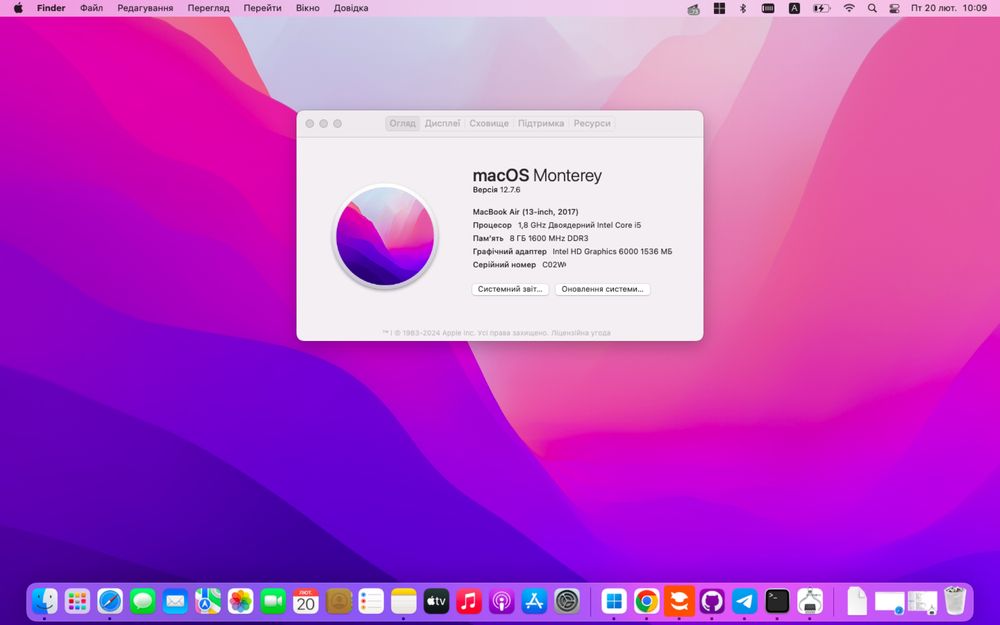This screenshot has width=1000, height=625.
Task: Click the Системний звіт button
Action: click(510, 289)
